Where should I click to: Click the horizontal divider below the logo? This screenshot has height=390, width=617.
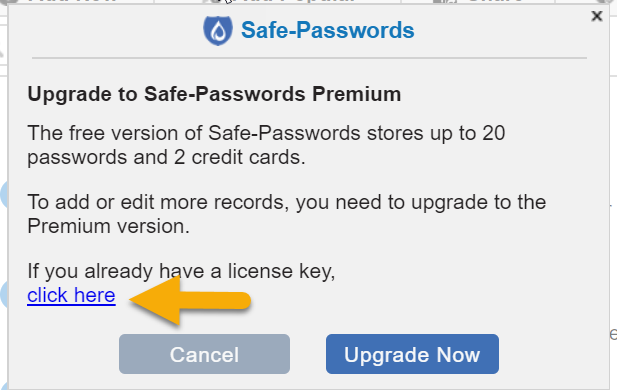coord(309,58)
